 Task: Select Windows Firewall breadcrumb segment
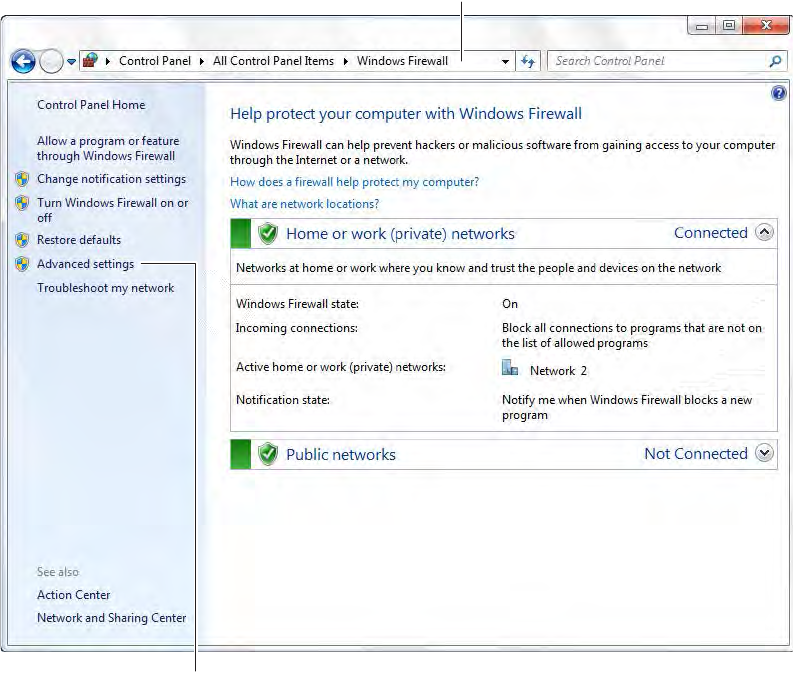pos(402,61)
